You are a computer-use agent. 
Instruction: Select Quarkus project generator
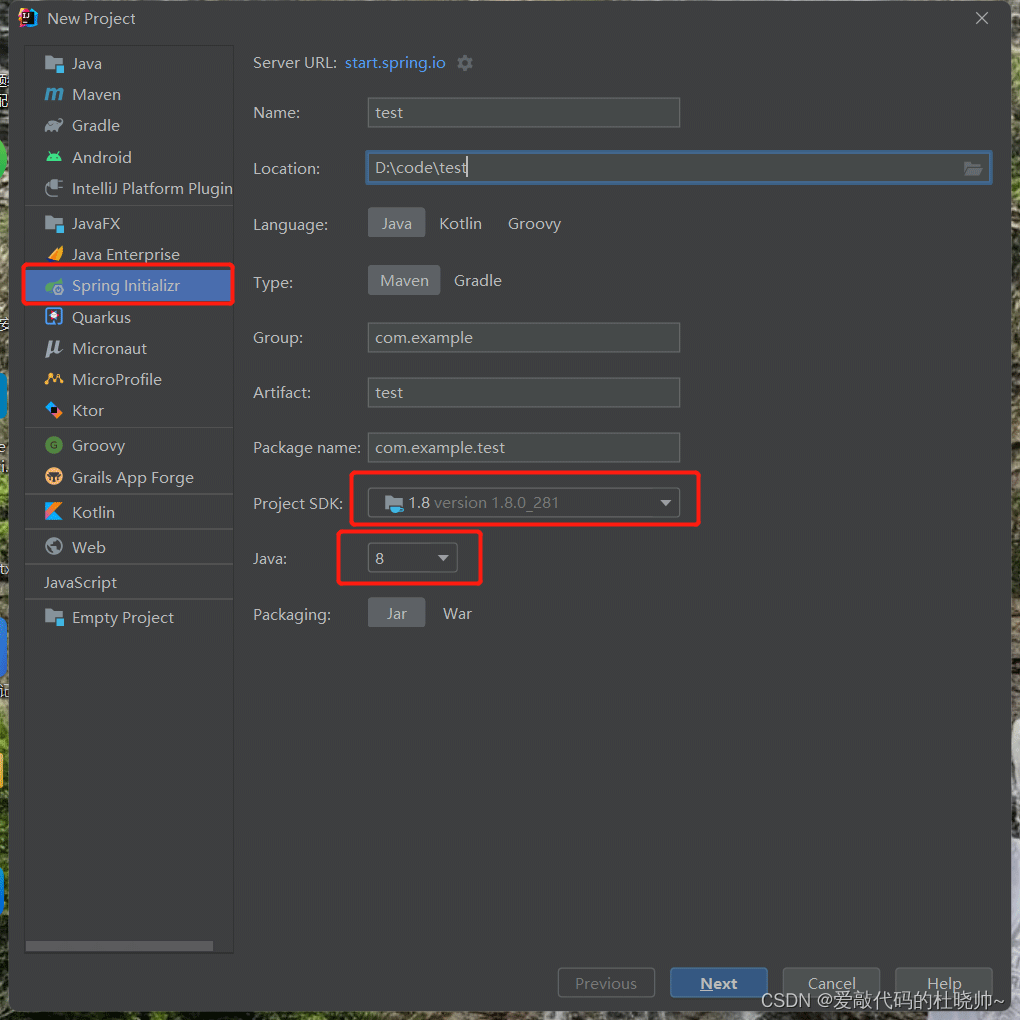[x=129, y=317]
